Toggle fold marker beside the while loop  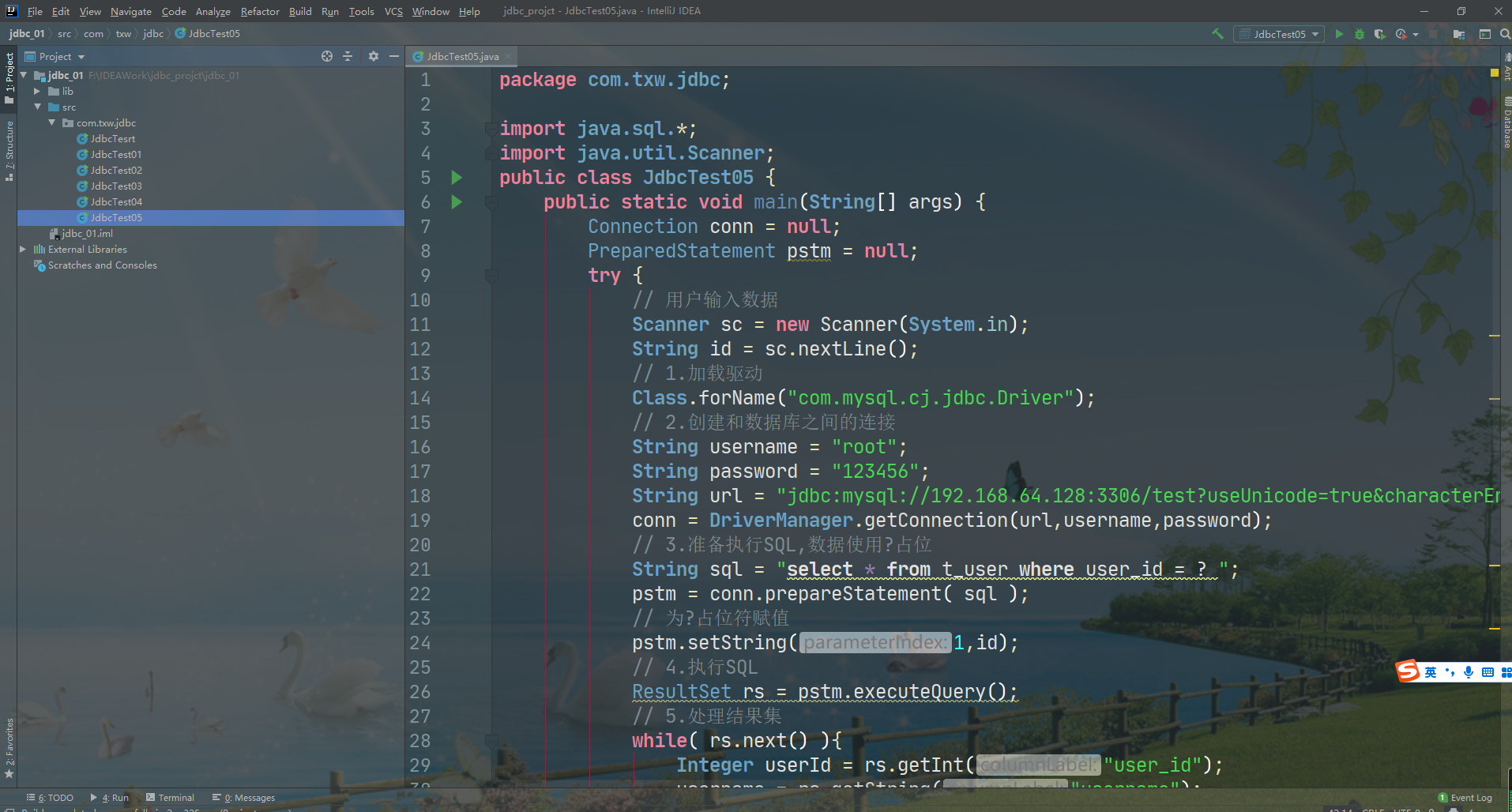click(x=491, y=741)
